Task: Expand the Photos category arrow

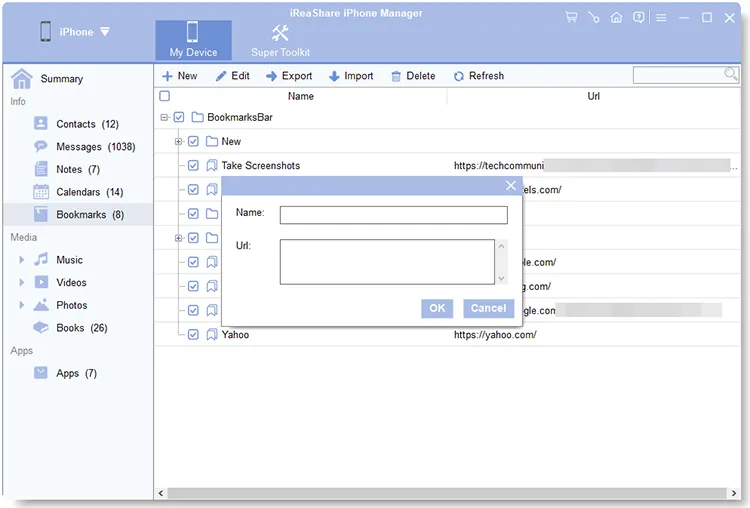Action: tap(22, 305)
